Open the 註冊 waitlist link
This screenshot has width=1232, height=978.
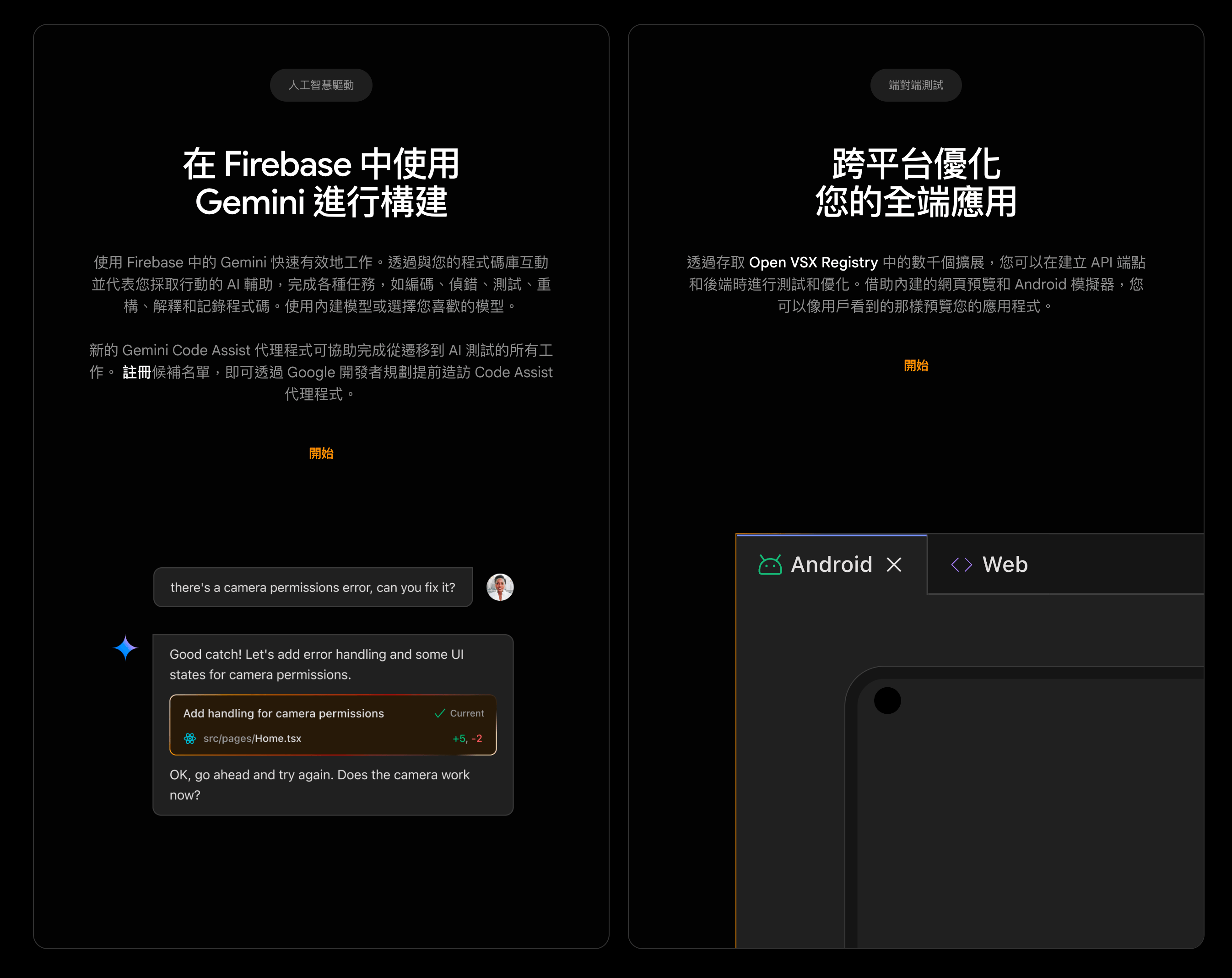pyautogui.click(x=136, y=372)
